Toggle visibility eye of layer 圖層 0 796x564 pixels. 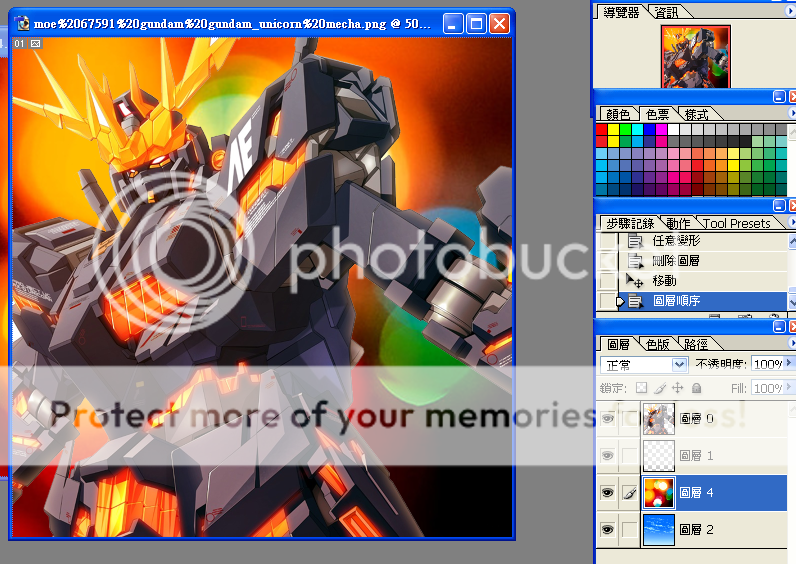pyautogui.click(x=607, y=419)
